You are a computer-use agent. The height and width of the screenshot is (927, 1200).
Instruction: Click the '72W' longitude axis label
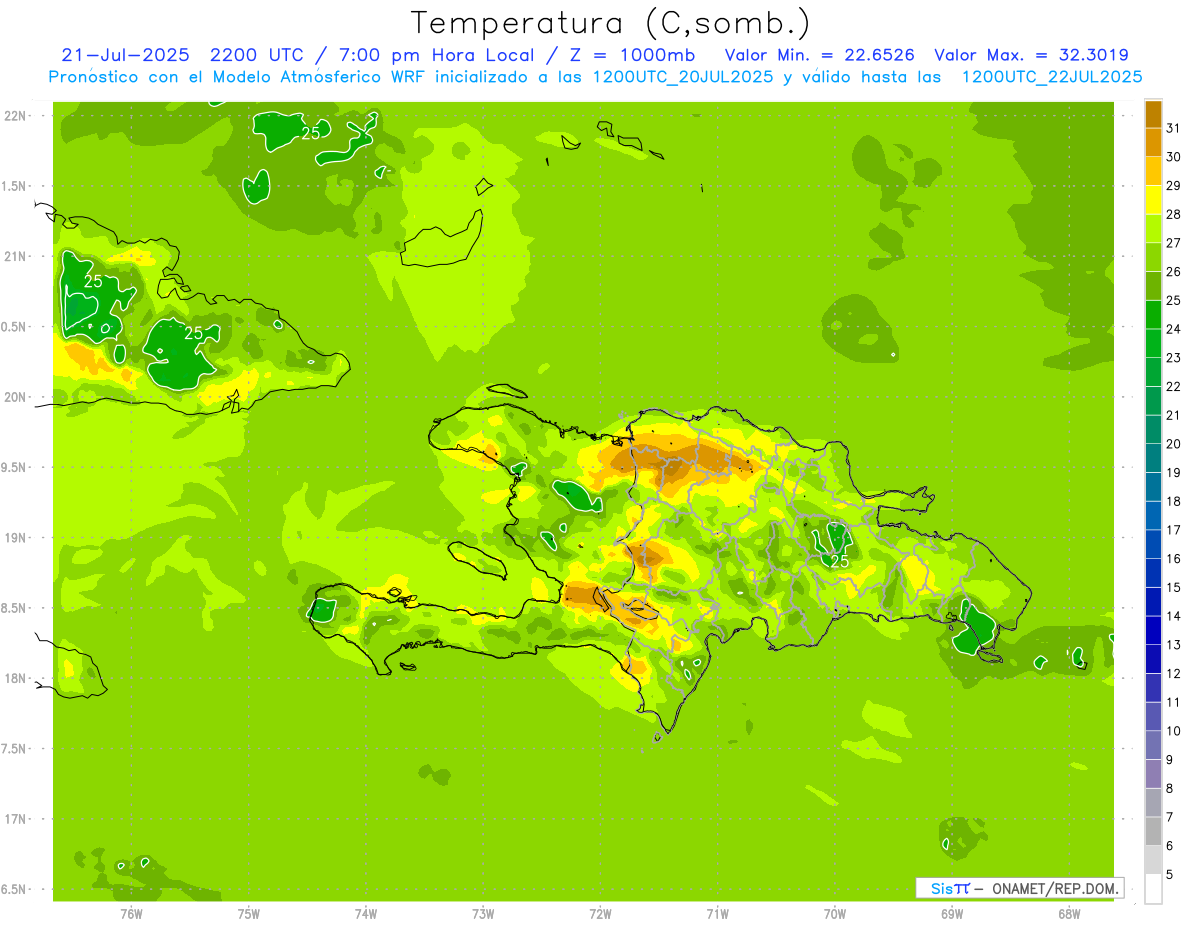tap(600, 914)
